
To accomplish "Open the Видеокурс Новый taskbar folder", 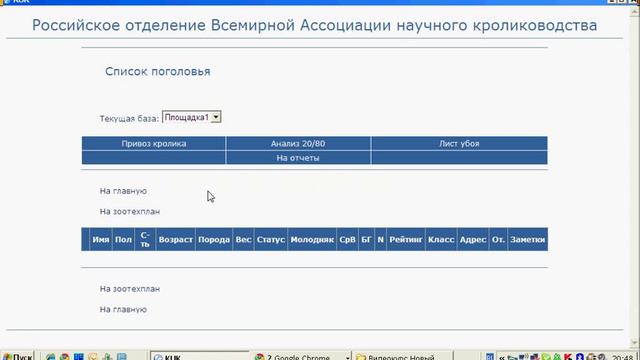I will point(402,356).
